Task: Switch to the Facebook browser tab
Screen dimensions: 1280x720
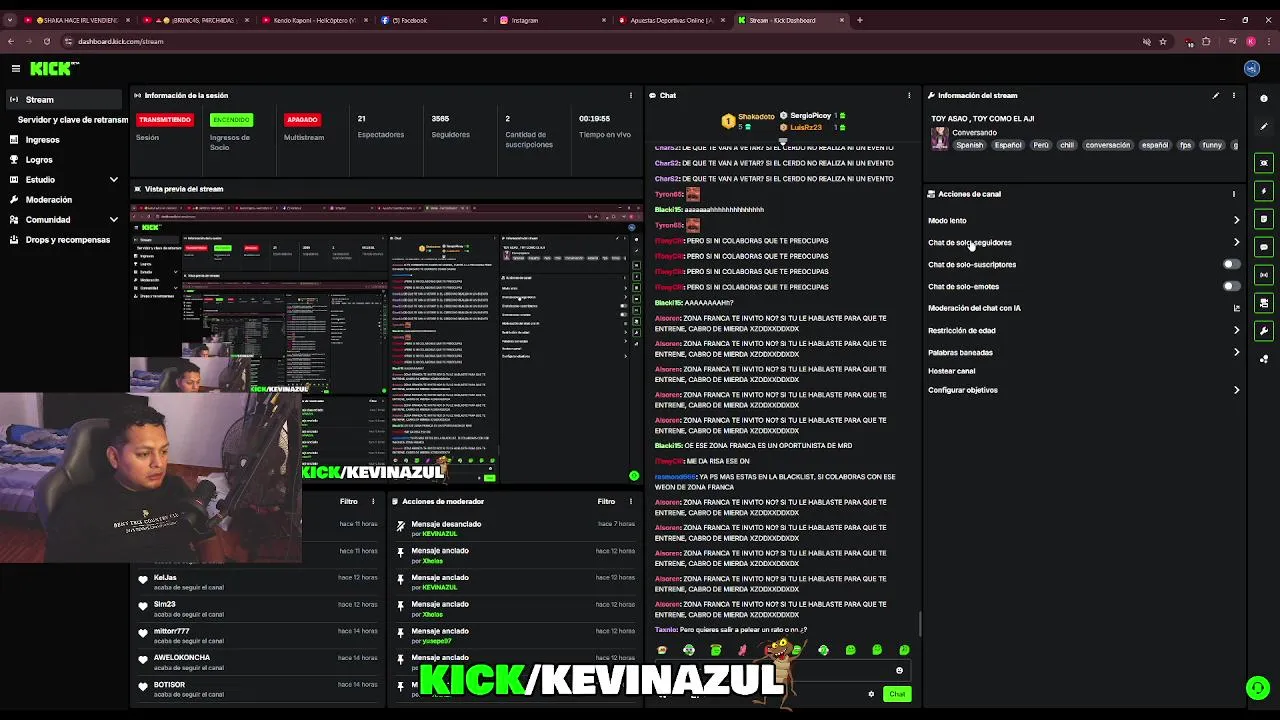Action: pyautogui.click(x=434, y=20)
